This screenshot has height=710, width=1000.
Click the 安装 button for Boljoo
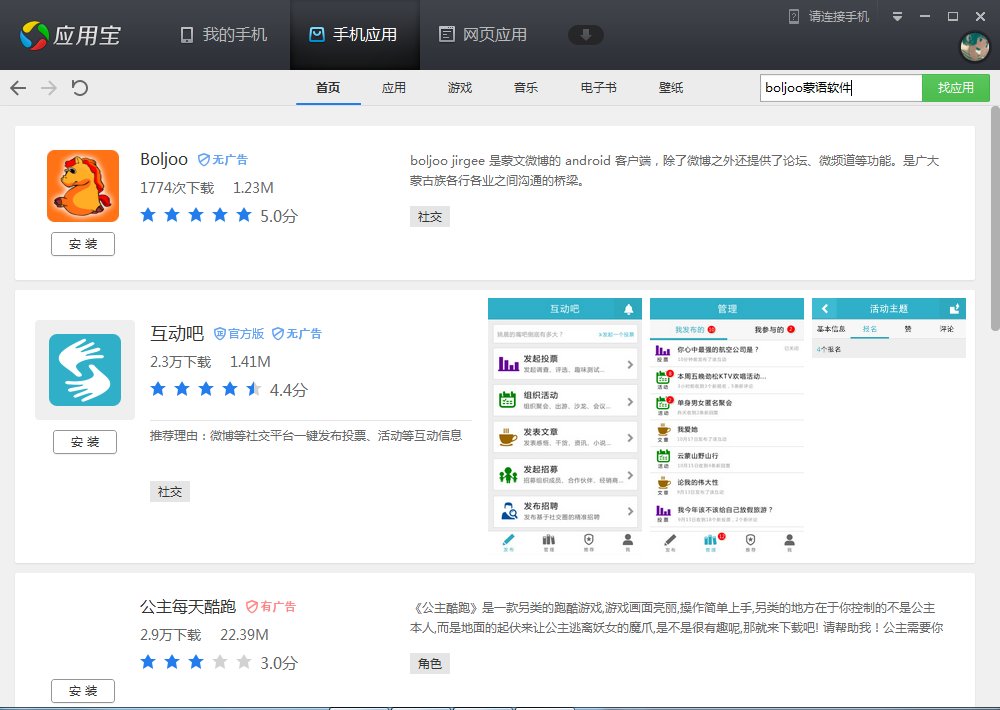[82, 243]
